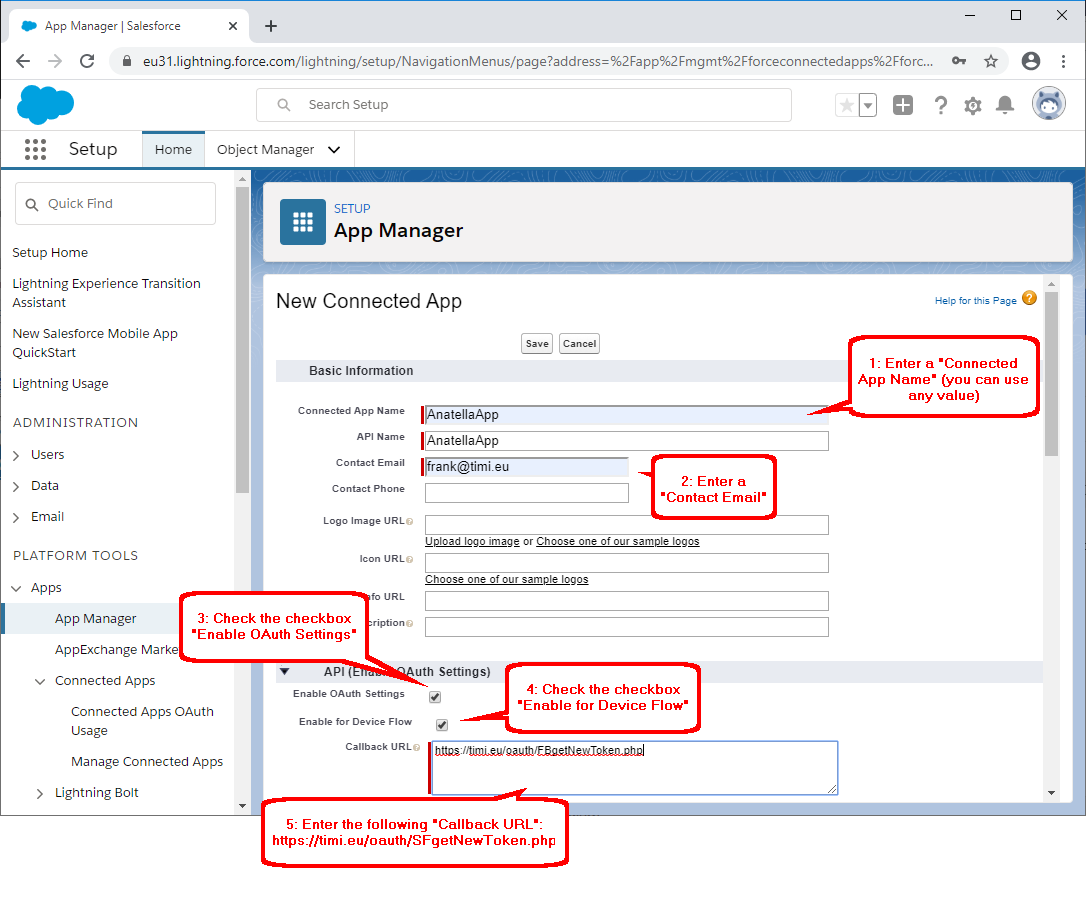Focus the Search Setup field
Image resolution: width=1086 pixels, height=908 pixels.
pyautogui.click(x=524, y=105)
